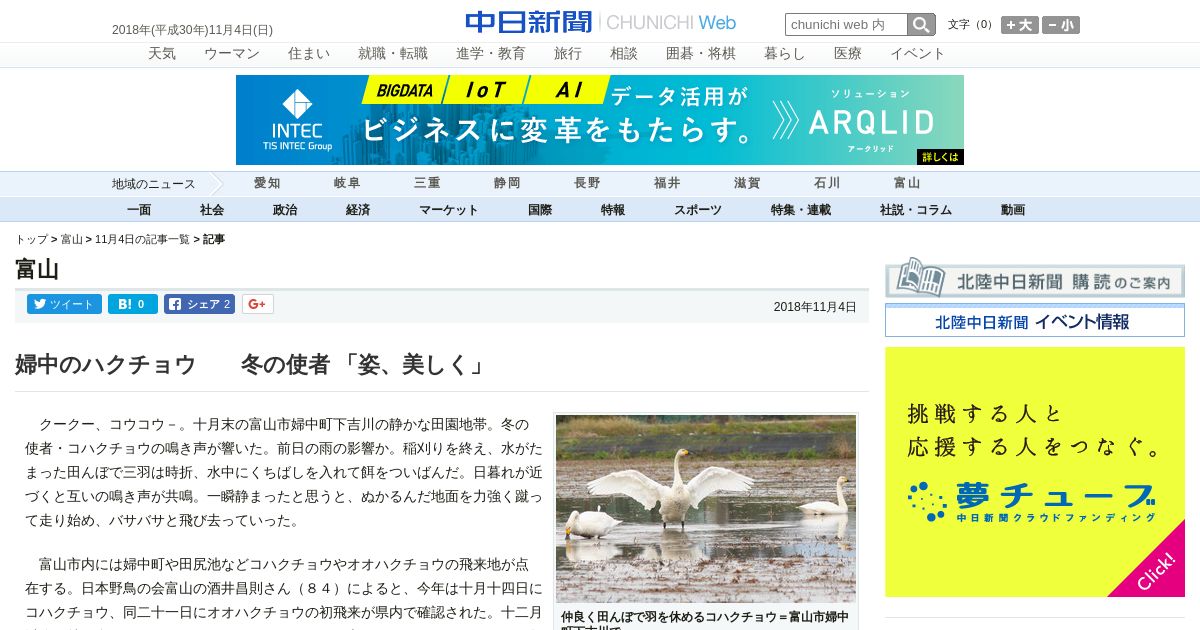Open 社会 category
The height and width of the screenshot is (630, 1200).
point(212,210)
